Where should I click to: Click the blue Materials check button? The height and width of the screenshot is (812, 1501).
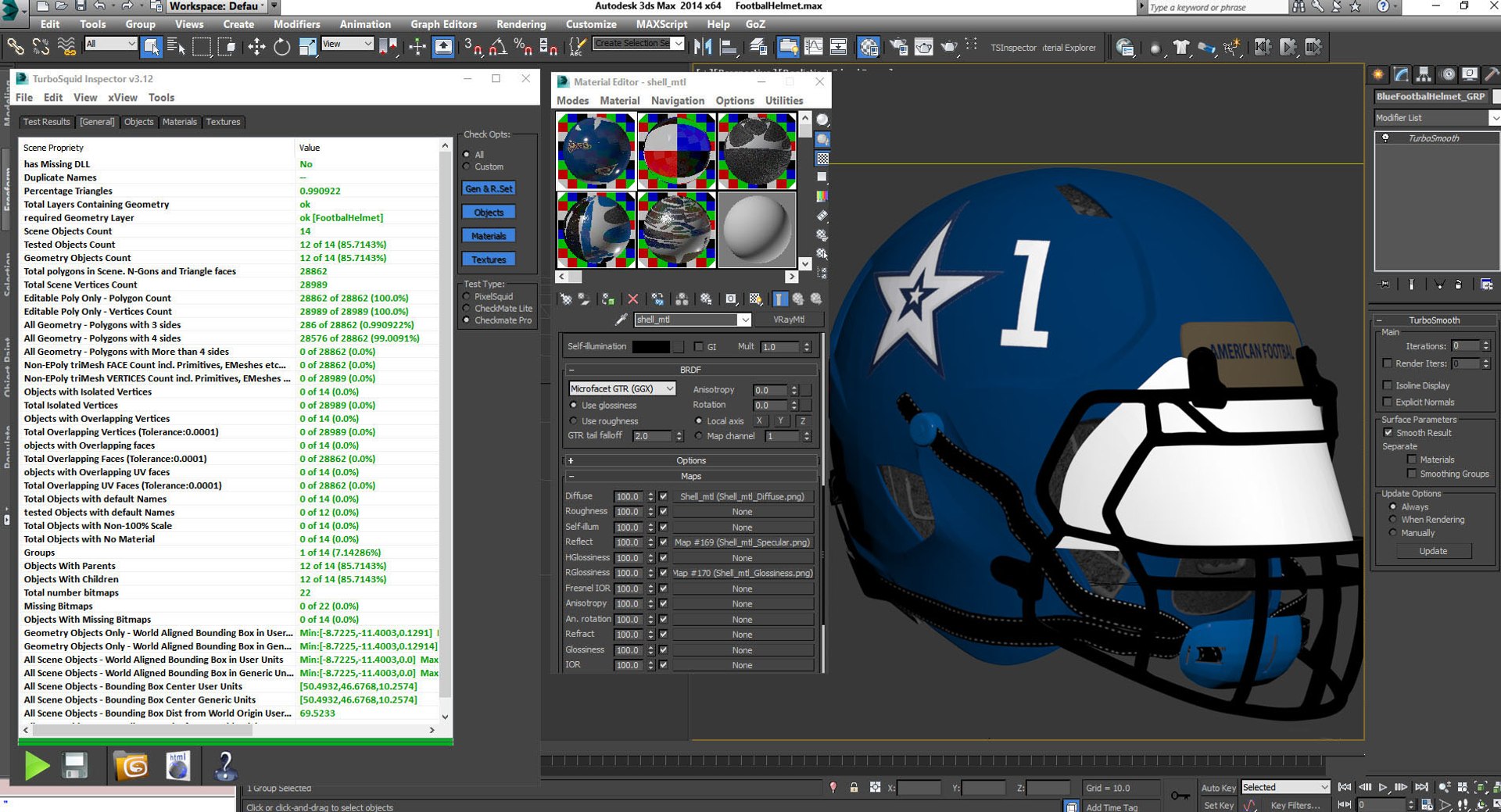coord(489,236)
